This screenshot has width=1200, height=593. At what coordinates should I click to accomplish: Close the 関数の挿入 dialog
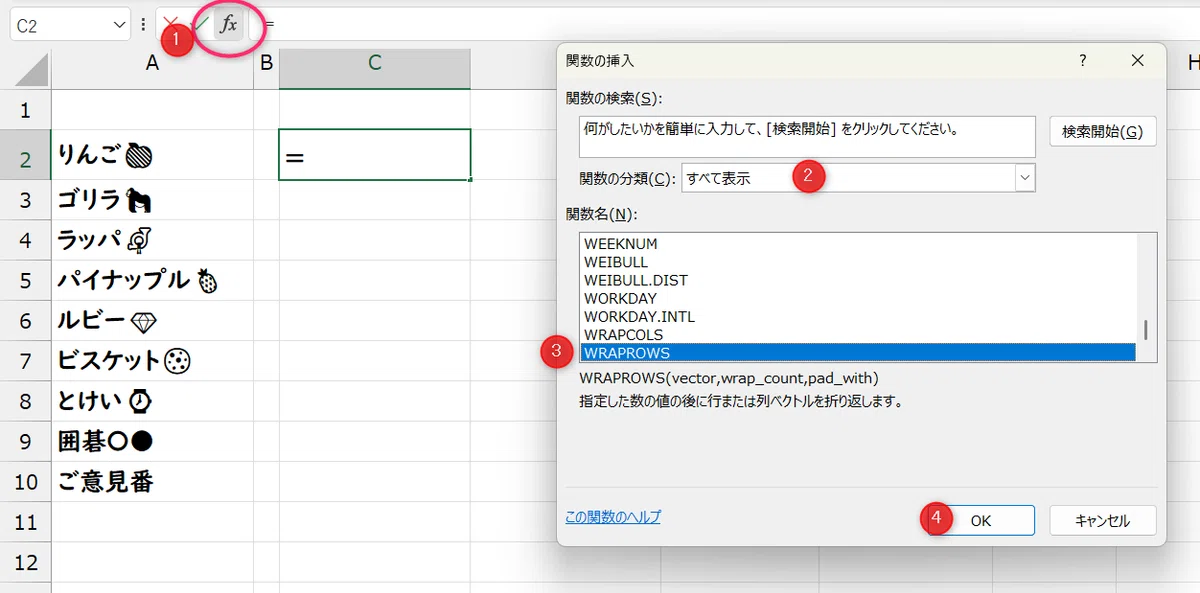(1137, 61)
